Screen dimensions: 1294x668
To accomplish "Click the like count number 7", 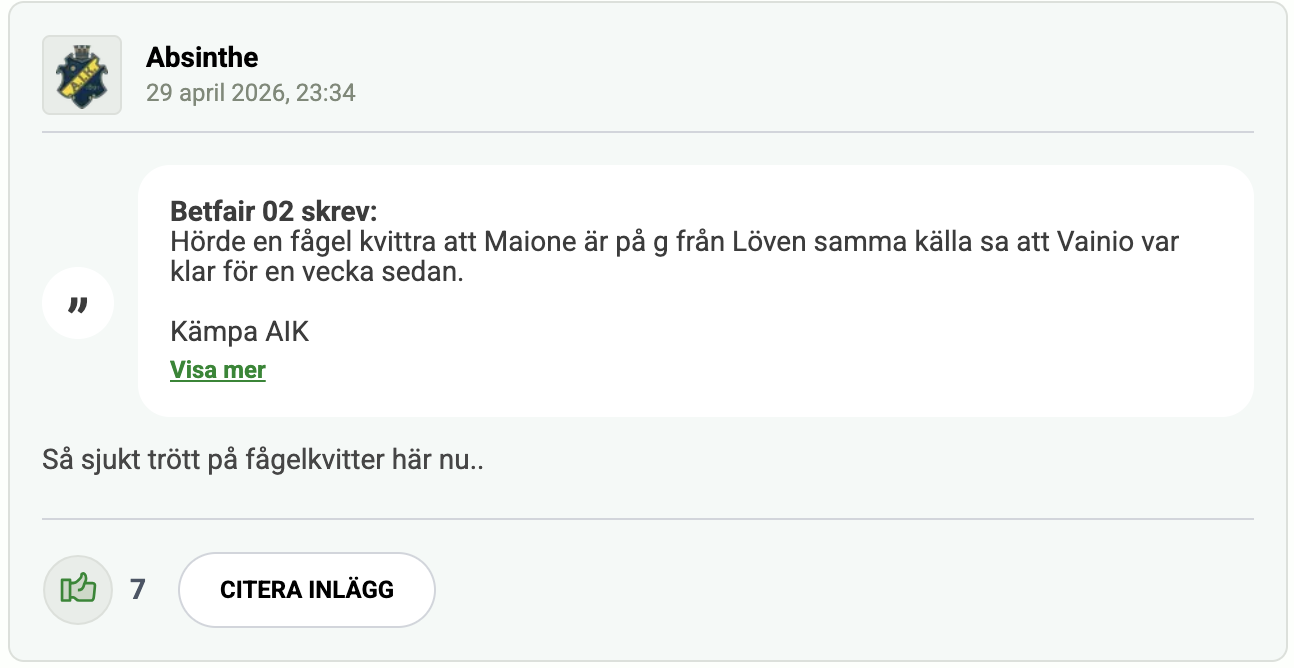I will point(138,590).
